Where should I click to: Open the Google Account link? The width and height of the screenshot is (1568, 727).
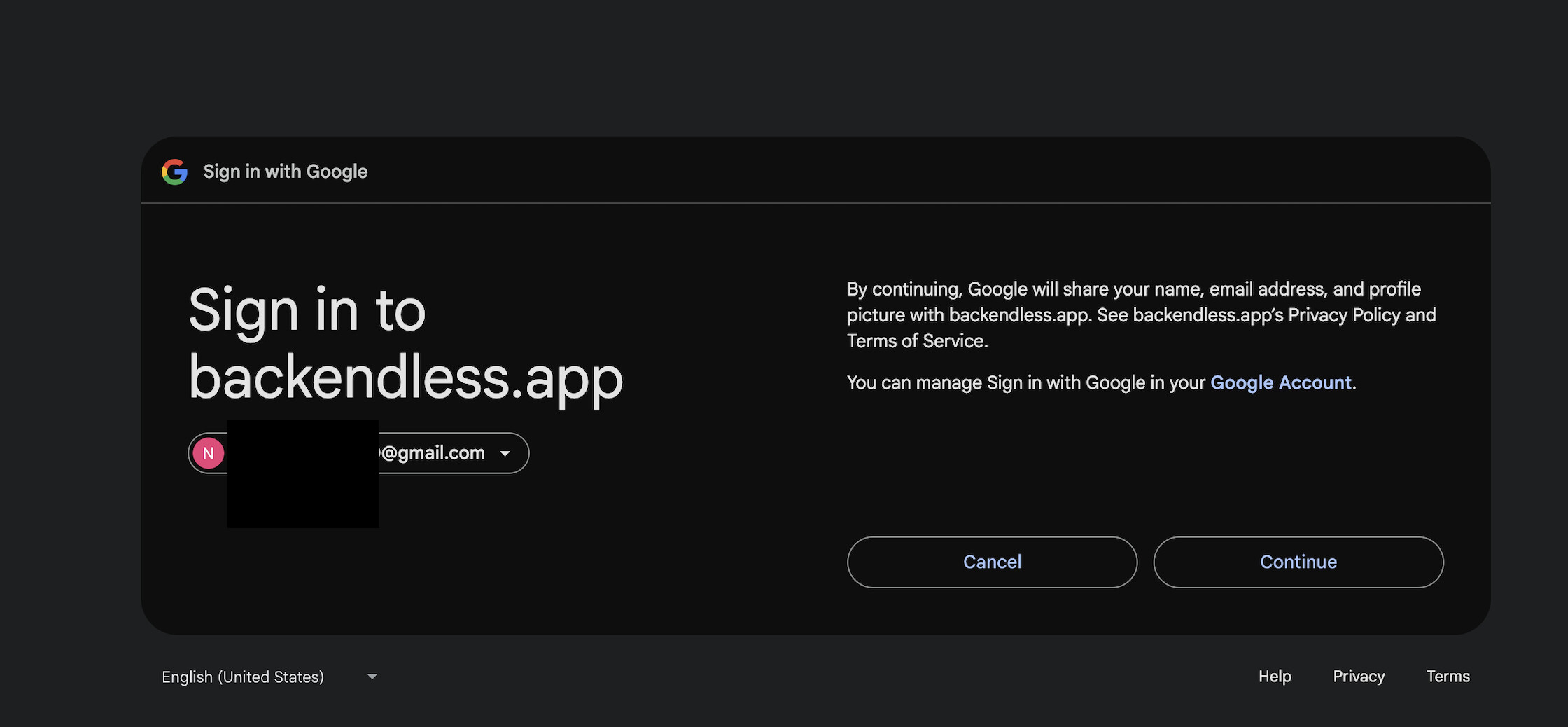click(x=1281, y=382)
